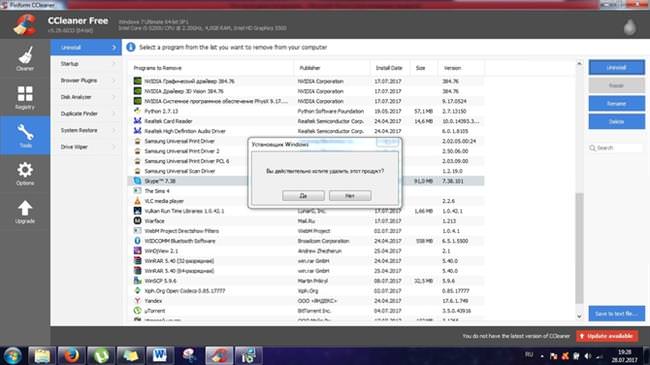This screenshot has height=365, width=650.
Task: Click Нет to cancel removal
Action: click(350, 196)
